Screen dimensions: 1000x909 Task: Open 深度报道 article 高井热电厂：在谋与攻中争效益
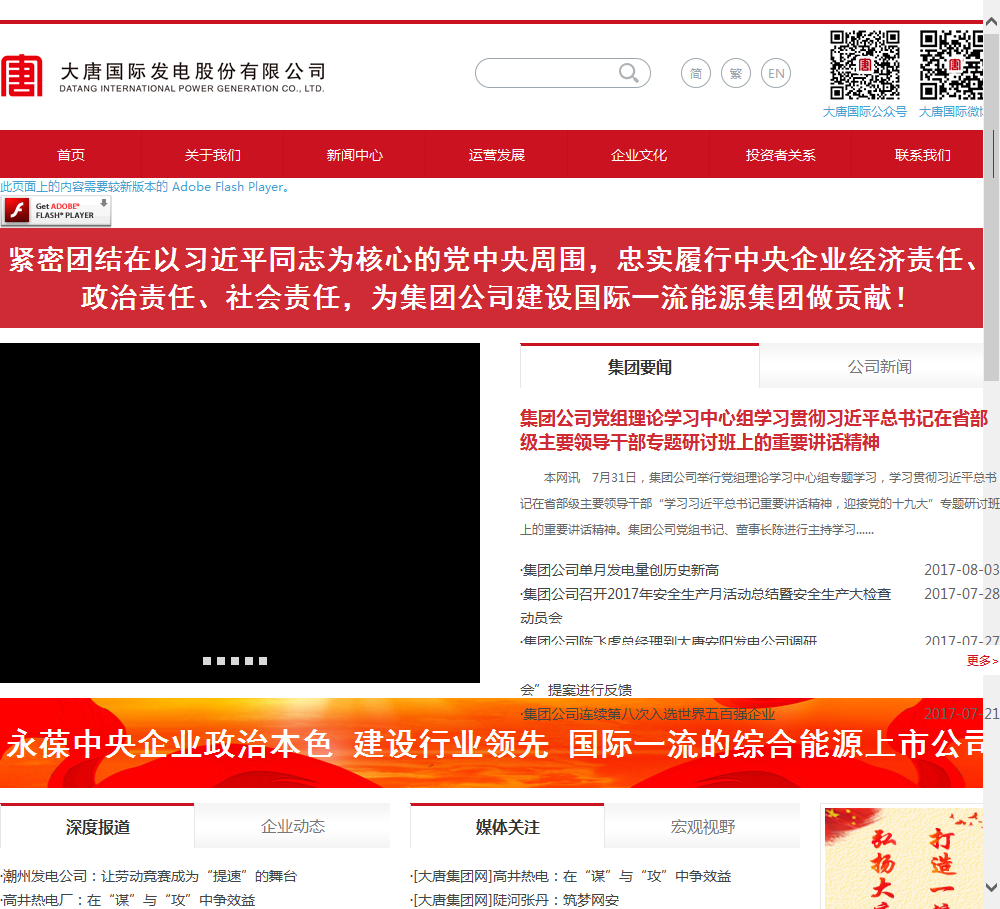click(128, 900)
